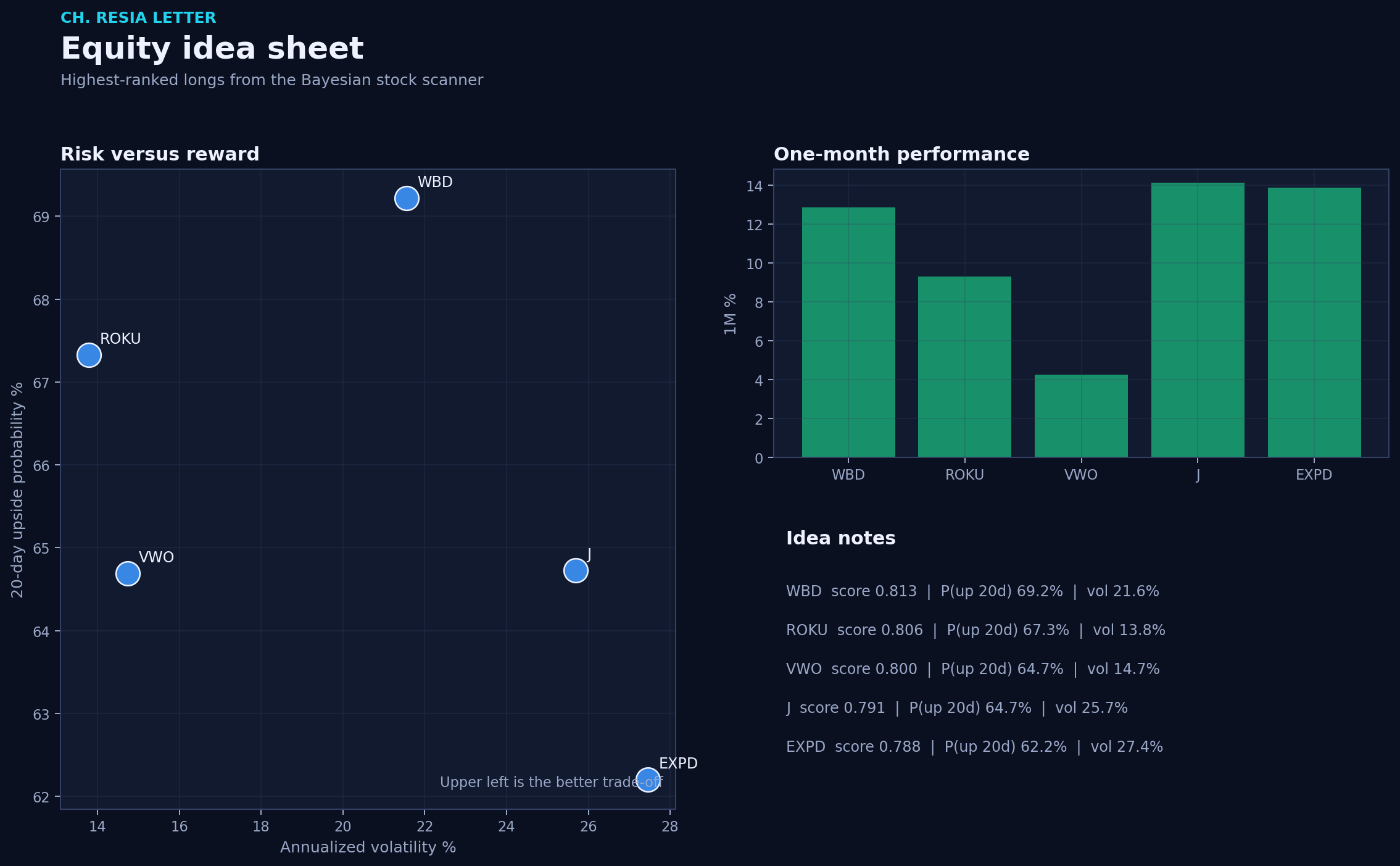Click the 'CH. RESIA LETTER' header

(x=138, y=18)
